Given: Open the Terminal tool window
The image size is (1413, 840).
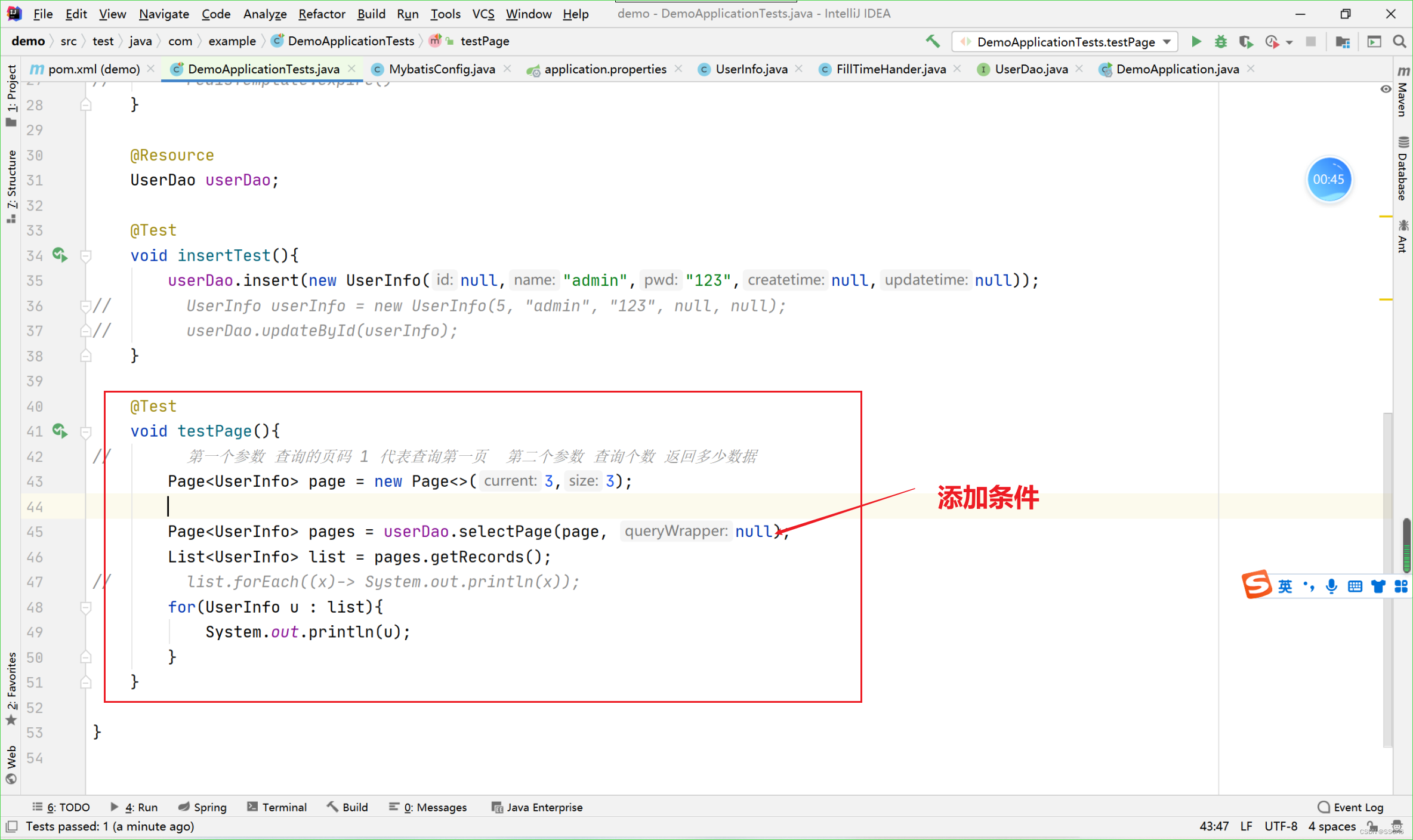Looking at the screenshot, I should (x=277, y=807).
